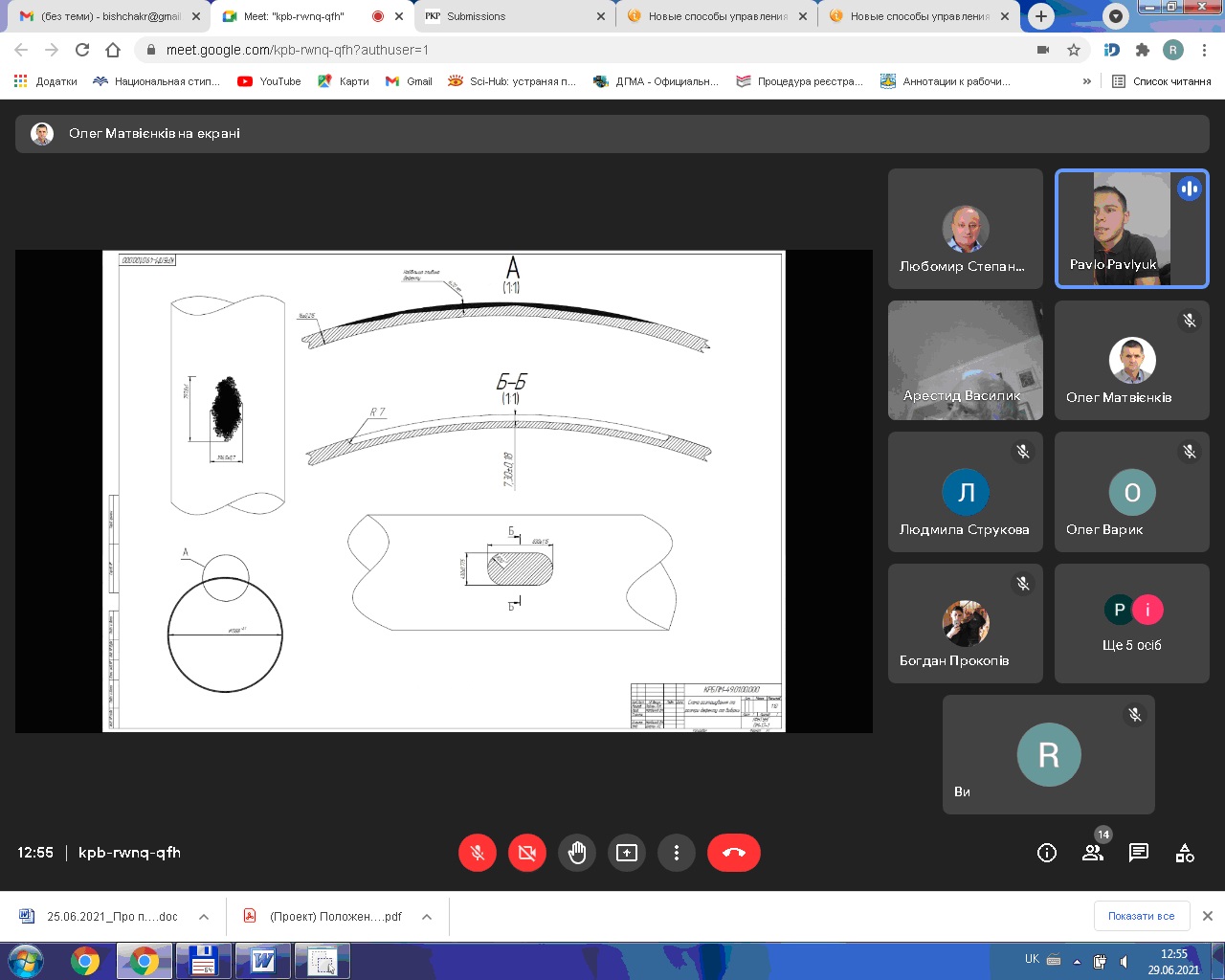Toggle the disabled camera button
The height and width of the screenshot is (980, 1225).
(x=527, y=853)
